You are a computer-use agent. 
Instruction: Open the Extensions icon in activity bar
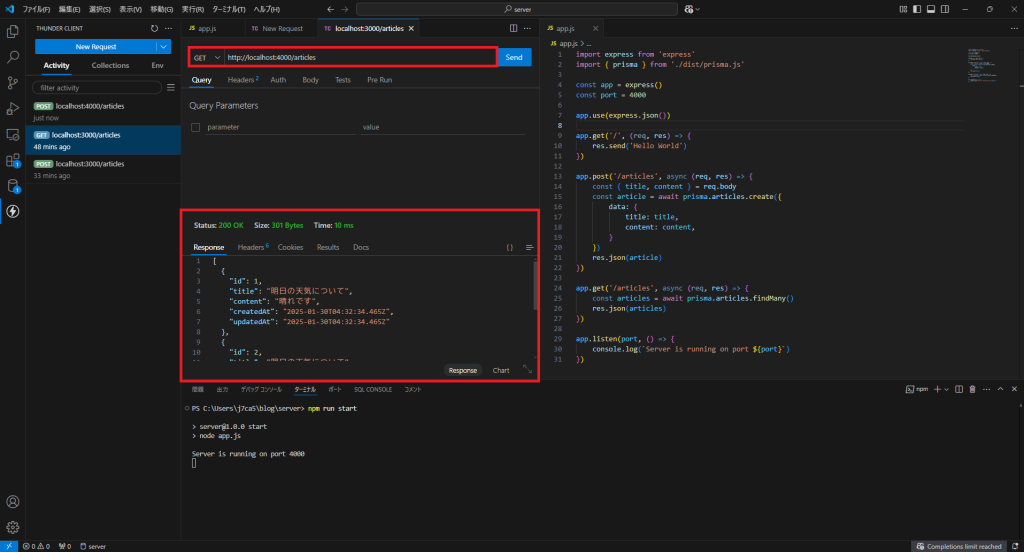coord(13,160)
